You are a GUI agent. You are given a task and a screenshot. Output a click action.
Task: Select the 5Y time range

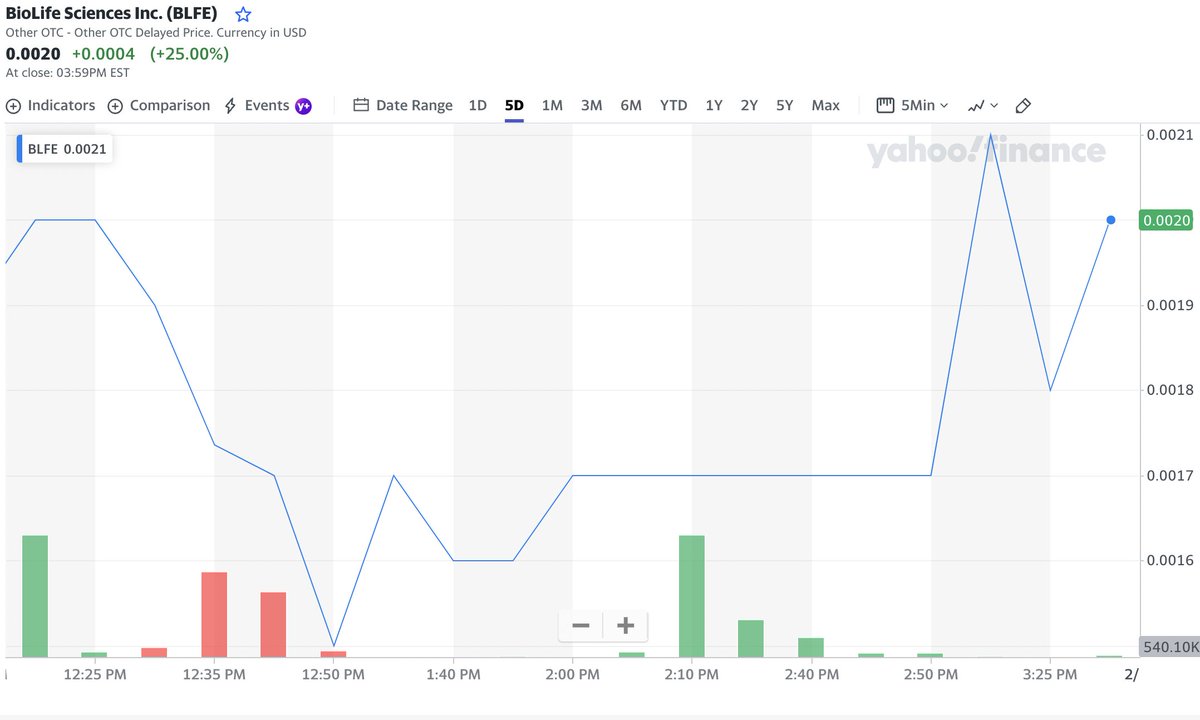(x=785, y=105)
